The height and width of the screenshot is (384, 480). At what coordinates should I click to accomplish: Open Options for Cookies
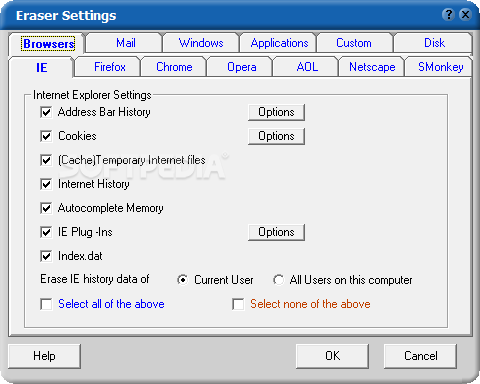coord(276,136)
